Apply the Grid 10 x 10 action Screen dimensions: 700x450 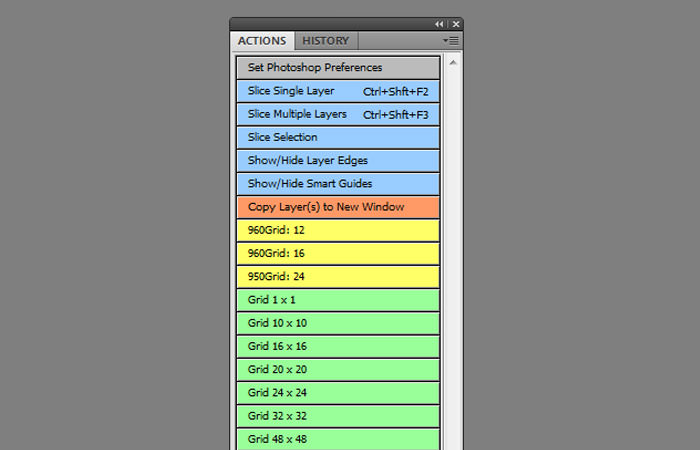pos(338,323)
